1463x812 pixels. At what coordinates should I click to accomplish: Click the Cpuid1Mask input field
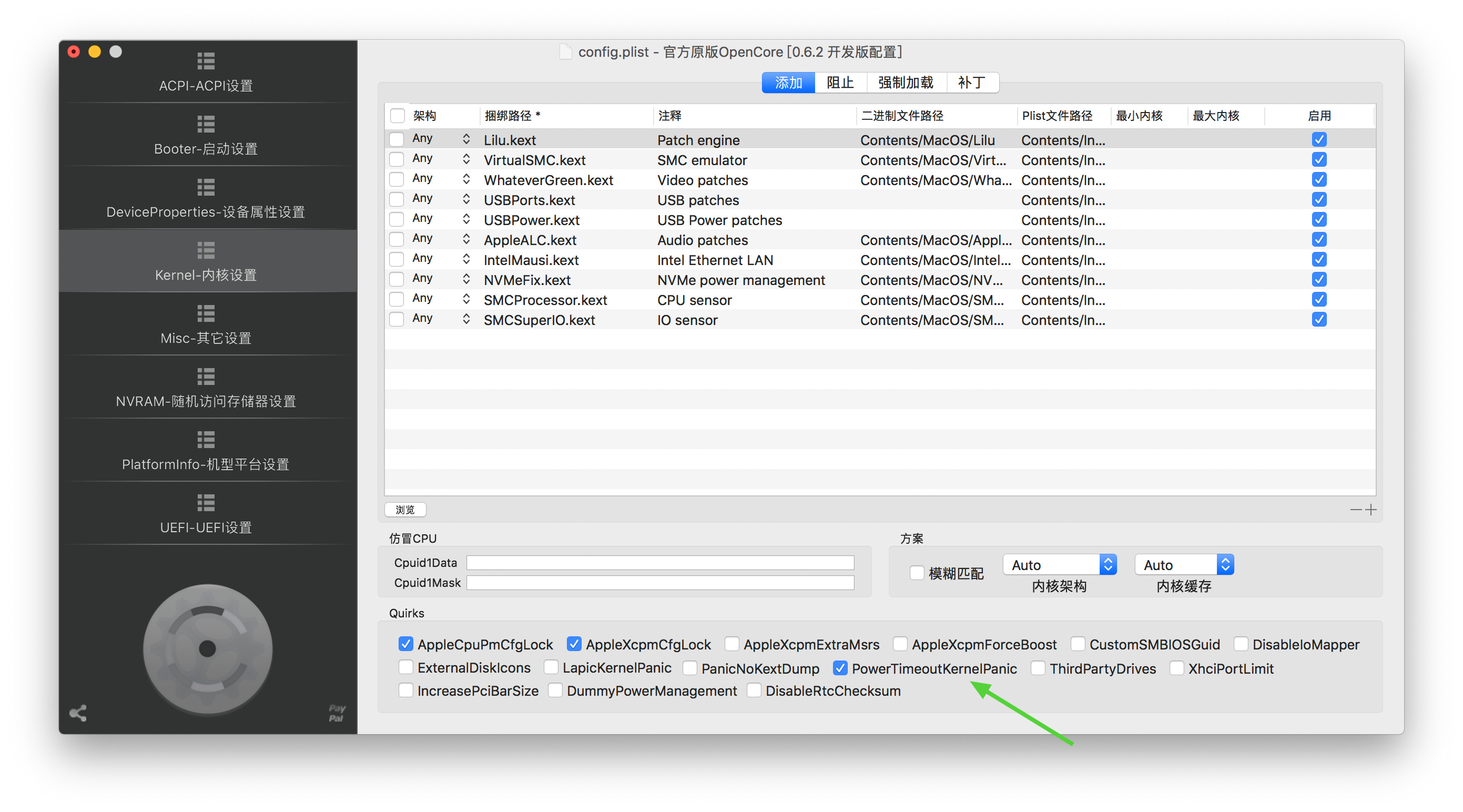pos(660,582)
